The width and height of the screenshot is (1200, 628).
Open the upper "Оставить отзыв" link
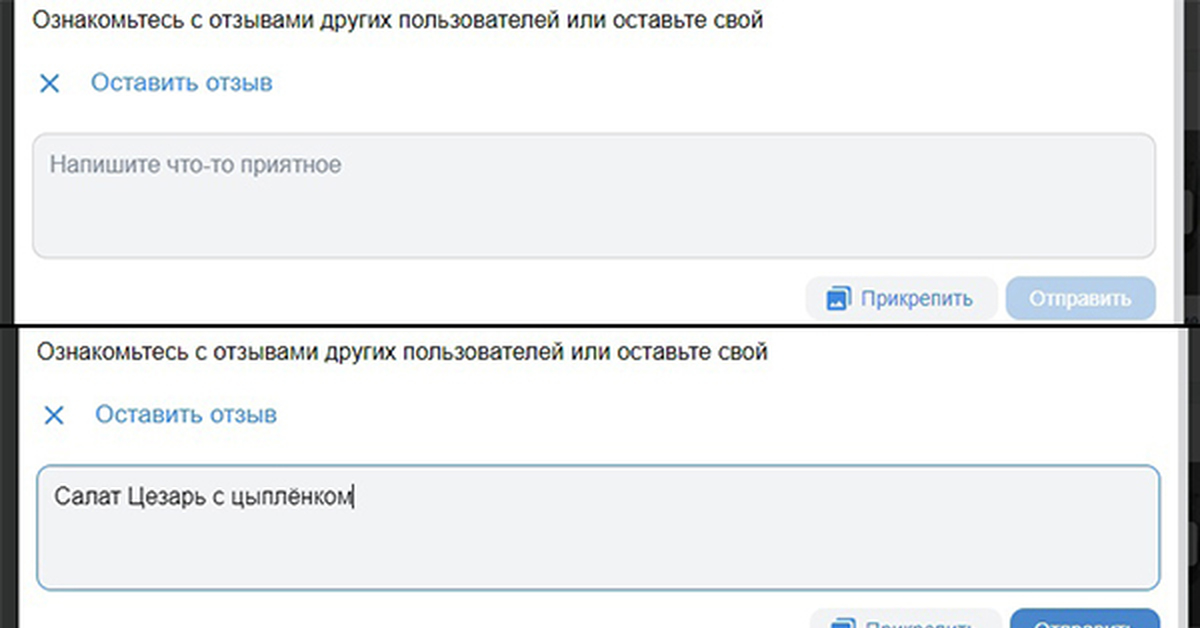pos(181,83)
